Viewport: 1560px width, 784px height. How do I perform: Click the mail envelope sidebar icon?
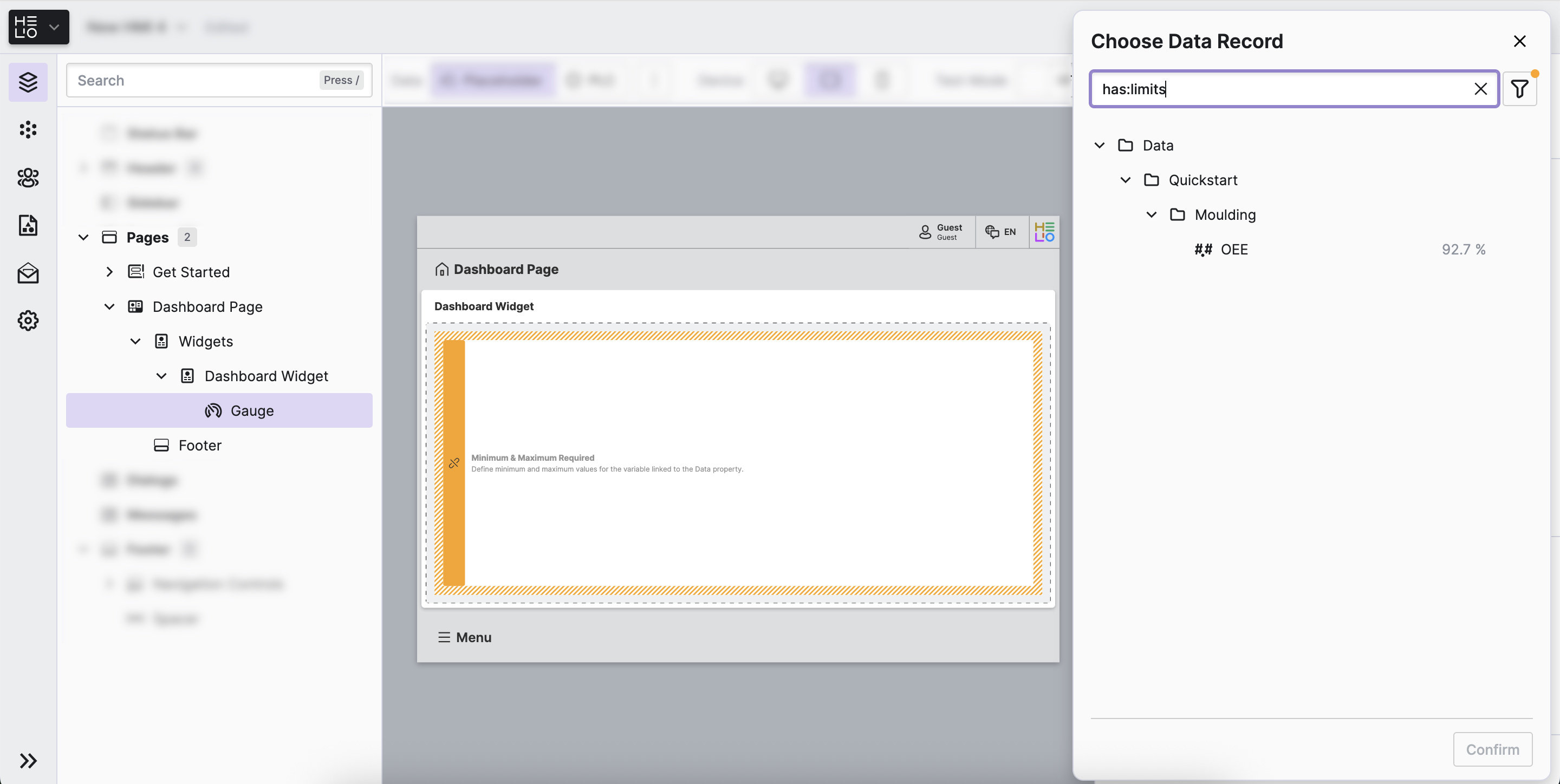[28, 273]
